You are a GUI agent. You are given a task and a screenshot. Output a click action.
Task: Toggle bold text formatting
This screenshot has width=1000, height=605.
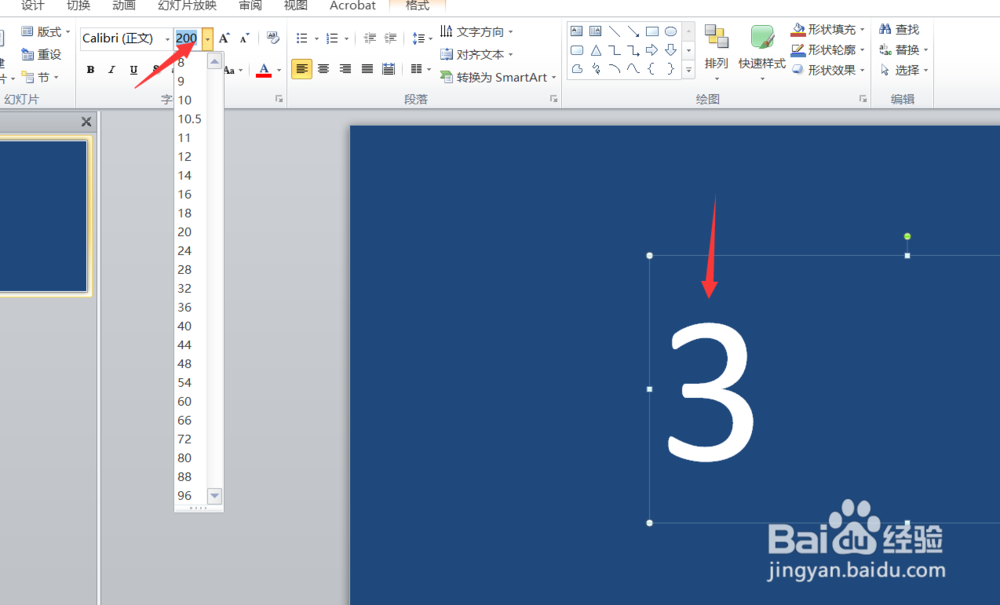[91, 69]
